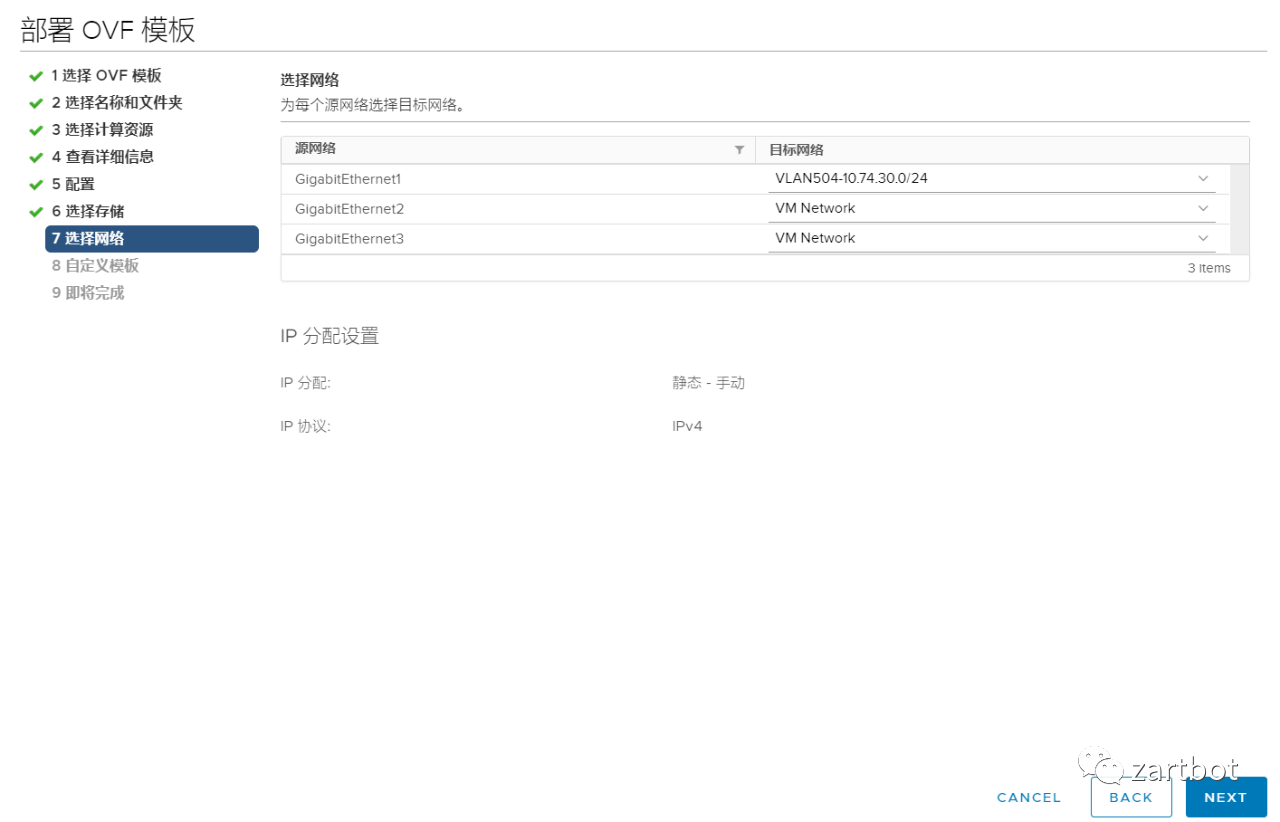Image resolution: width=1280 pixels, height=822 pixels.
Task: Select the GigabitEthernet3 source network cell
Action: point(518,239)
